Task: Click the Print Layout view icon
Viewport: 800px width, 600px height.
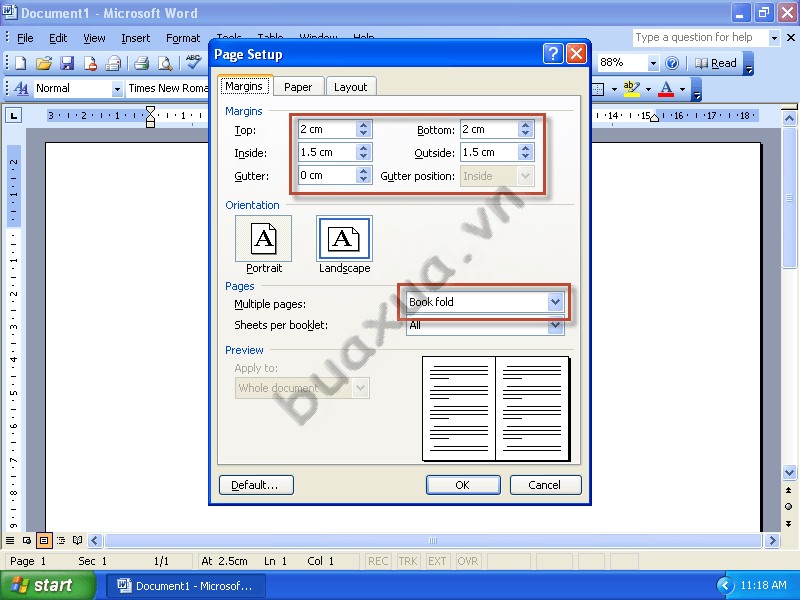Action: coord(44,540)
